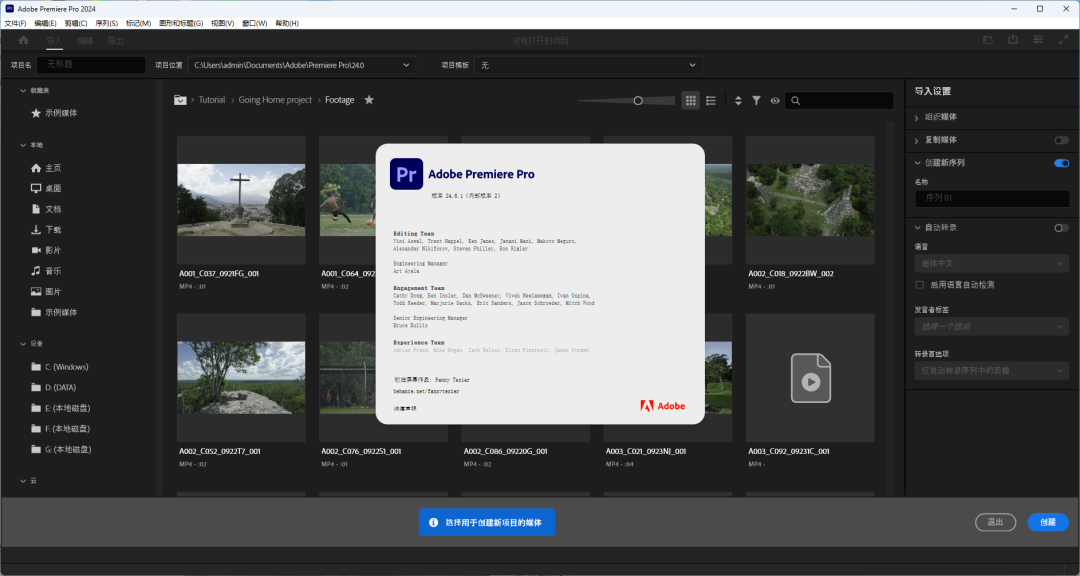Adjust thumbnail size slider handle

click(x=638, y=101)
